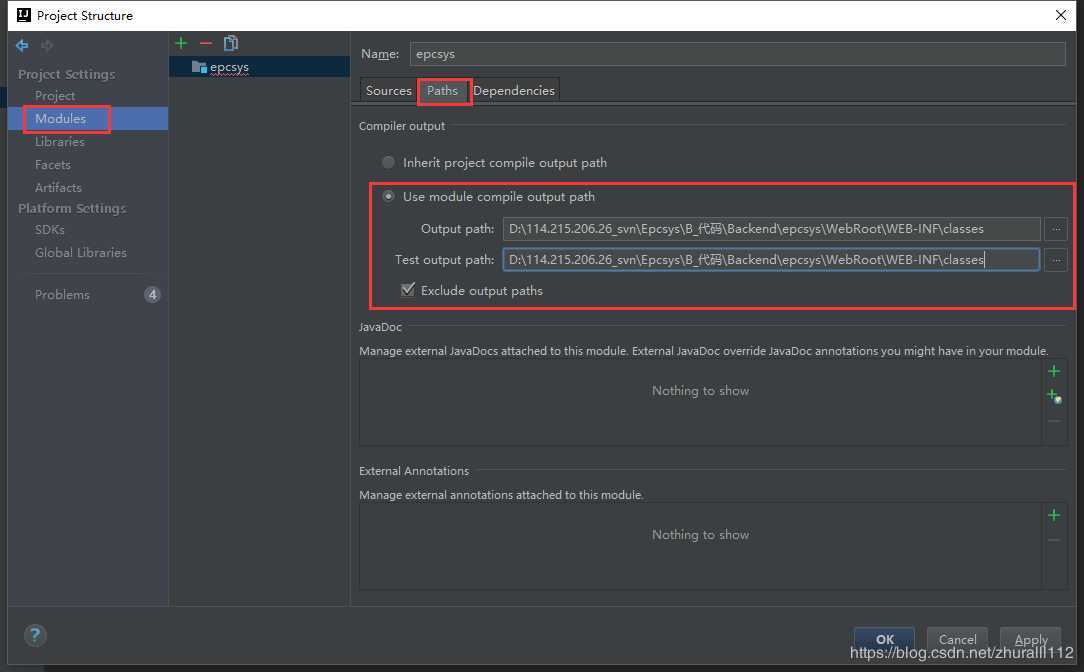Switch to the Dependencies tab

click(514, 91)
